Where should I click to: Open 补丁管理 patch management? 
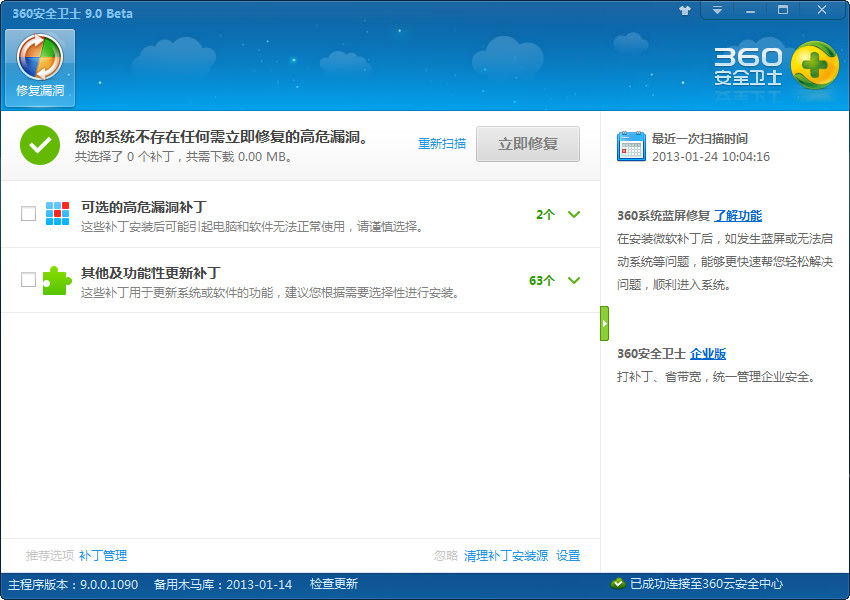pyautogui.click(x=103, y=556)
